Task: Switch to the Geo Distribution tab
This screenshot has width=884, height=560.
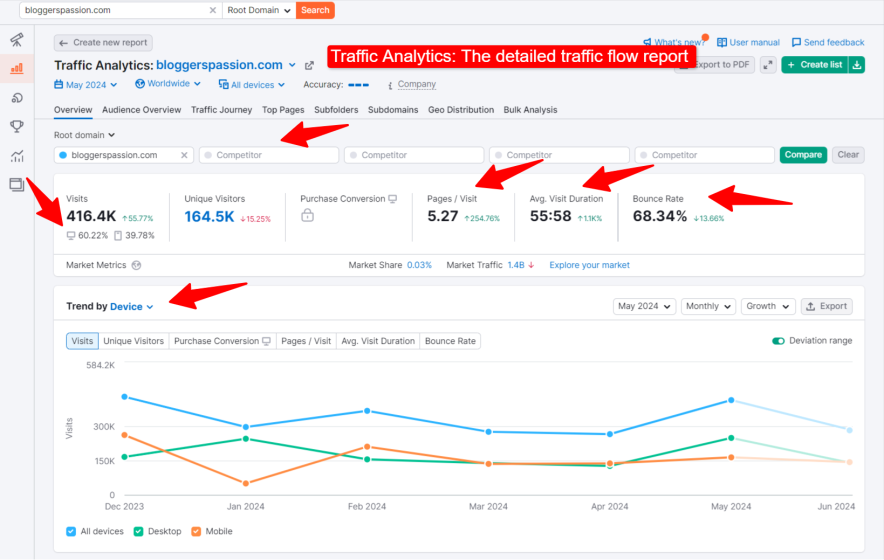Action: 461,110
